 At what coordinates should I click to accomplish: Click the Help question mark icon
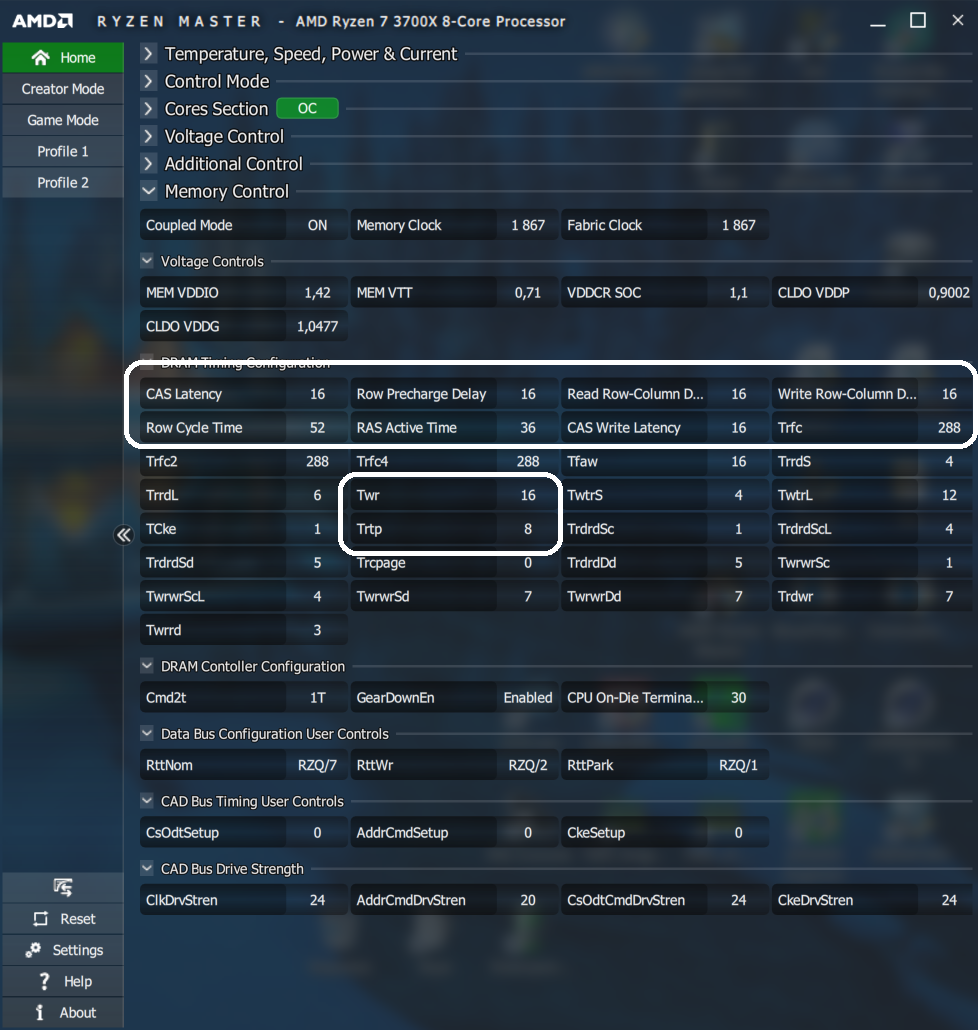tap(44, 981)
